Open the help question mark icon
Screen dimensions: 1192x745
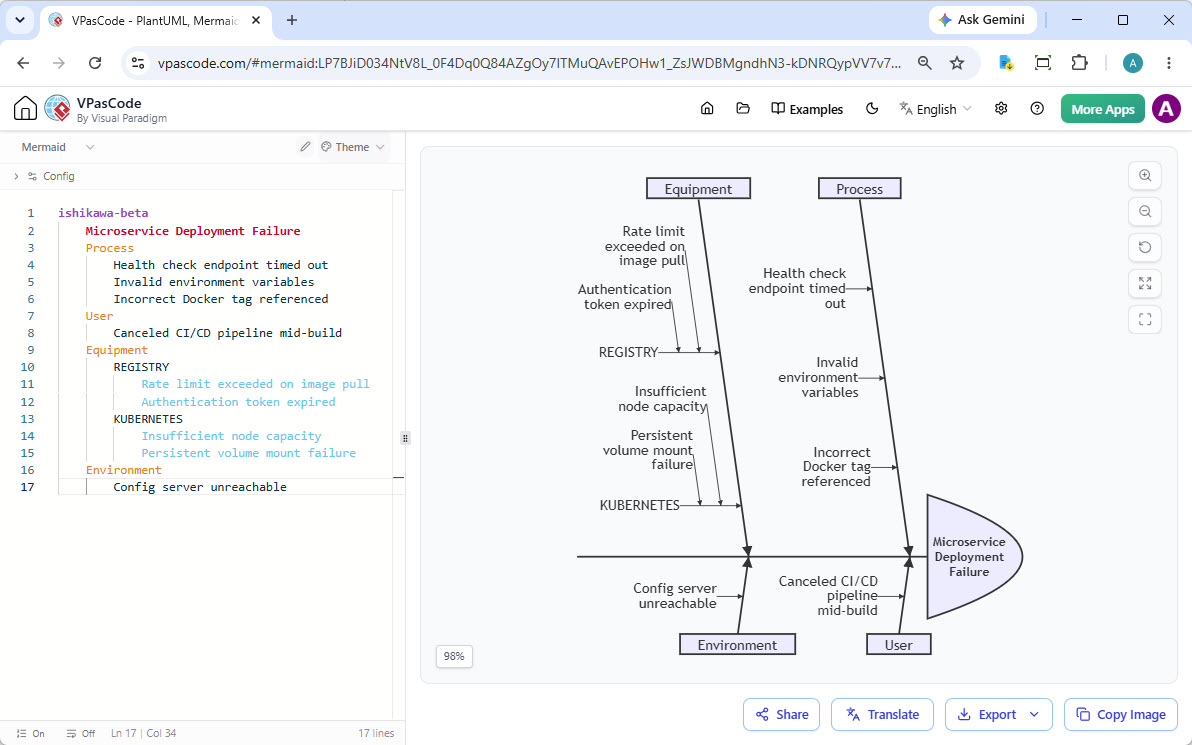coord(1037,109)
